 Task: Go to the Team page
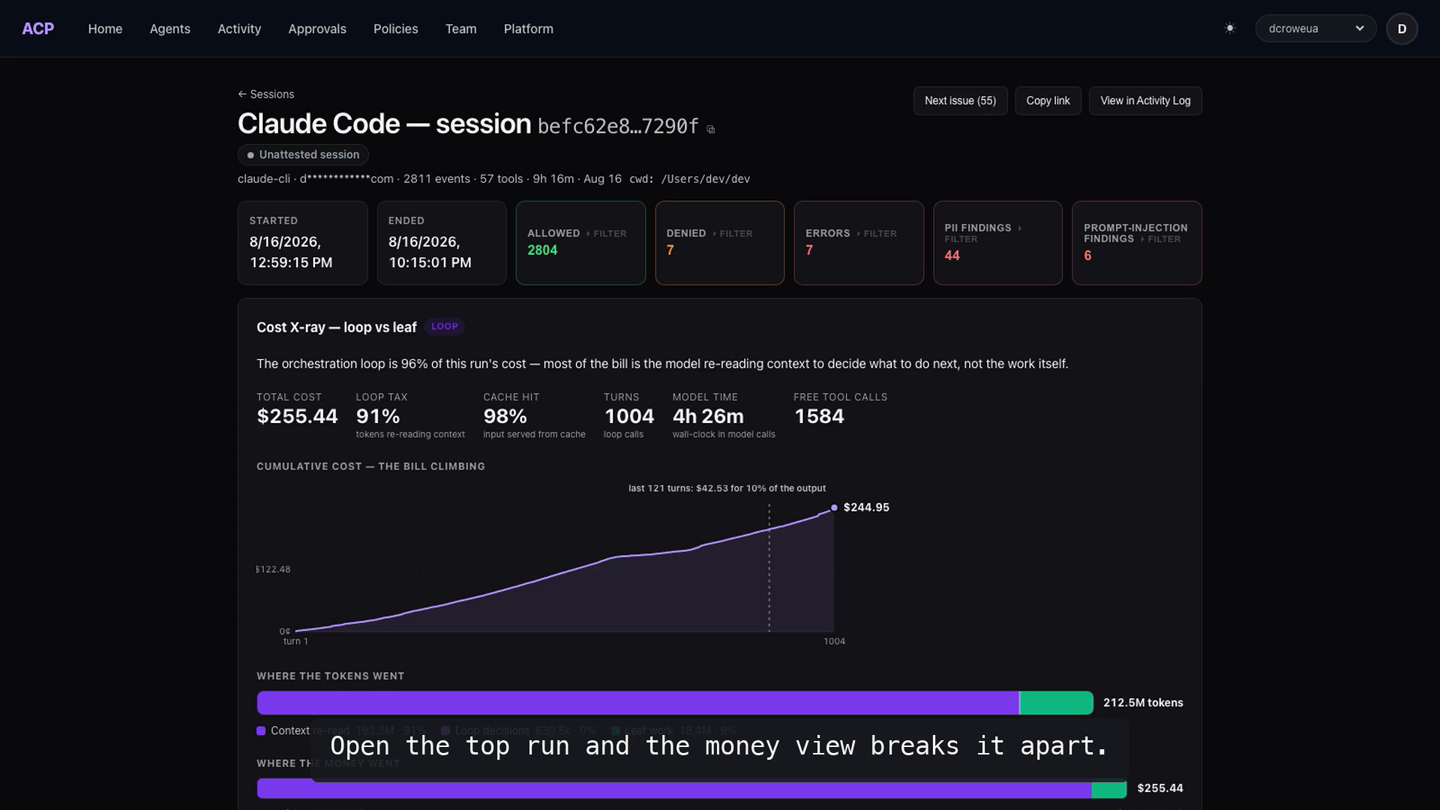point(461,29)
